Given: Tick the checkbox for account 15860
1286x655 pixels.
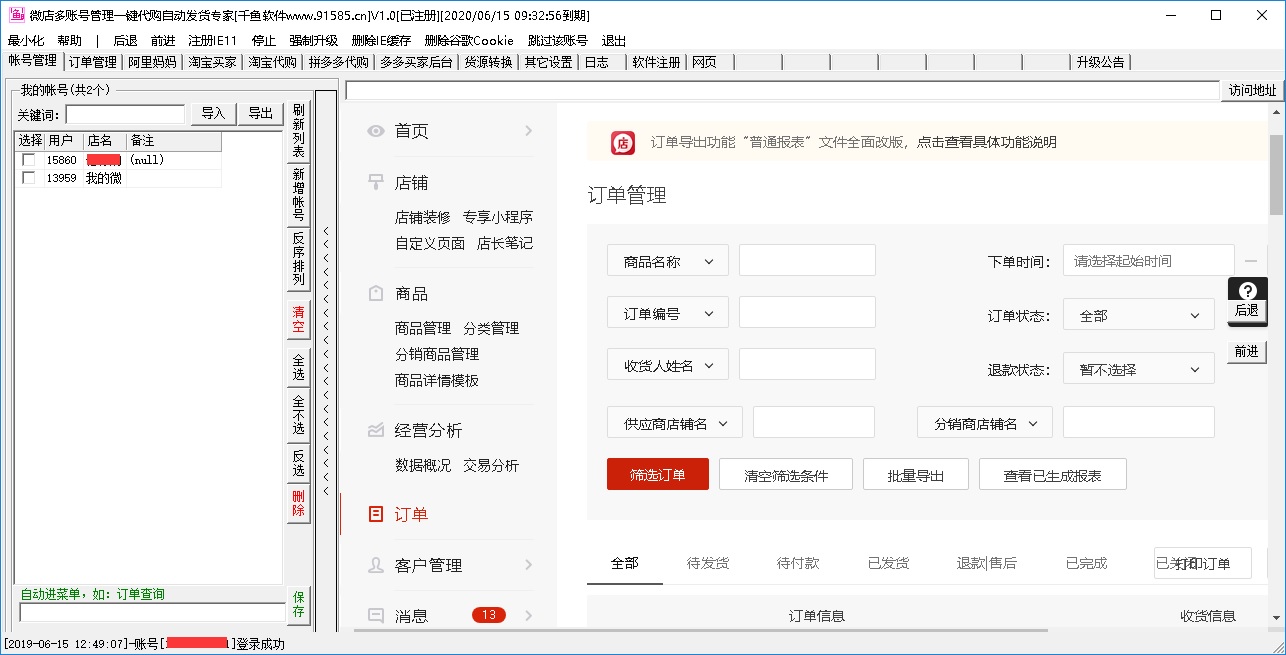Looking at the screenshot, I should 29,160.
